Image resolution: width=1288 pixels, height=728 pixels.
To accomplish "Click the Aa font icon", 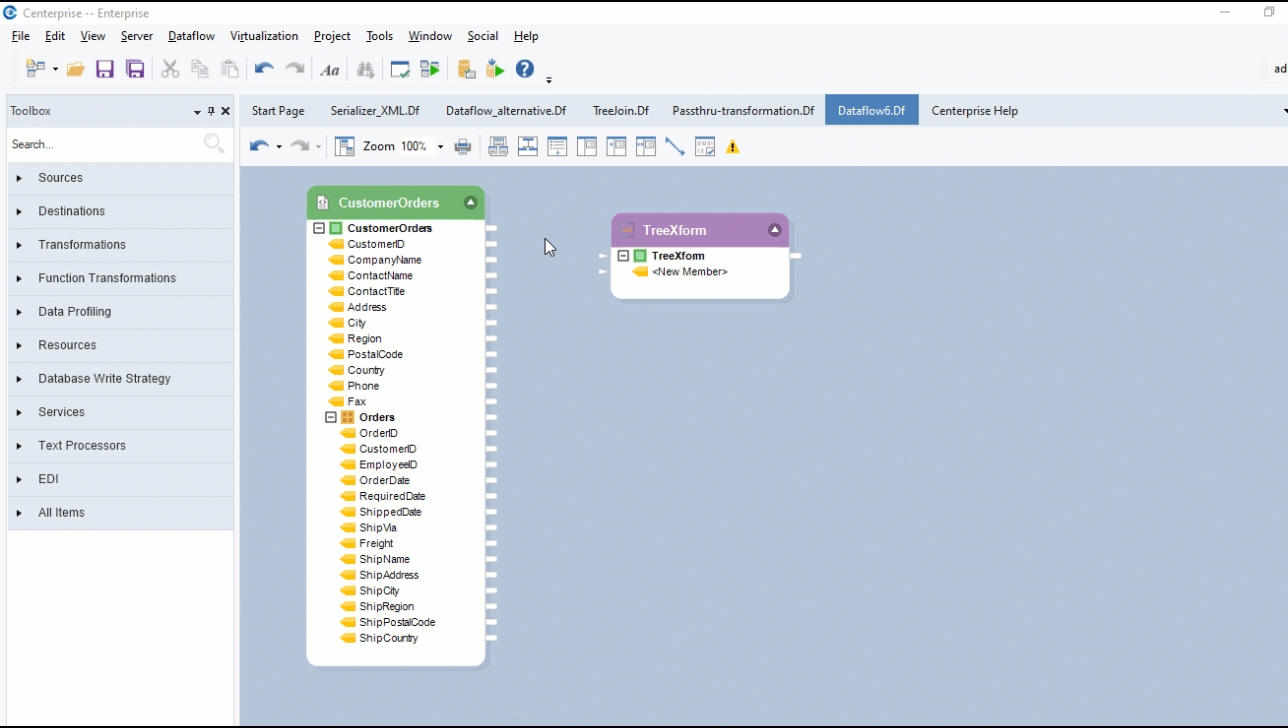I will coord(329,69).
